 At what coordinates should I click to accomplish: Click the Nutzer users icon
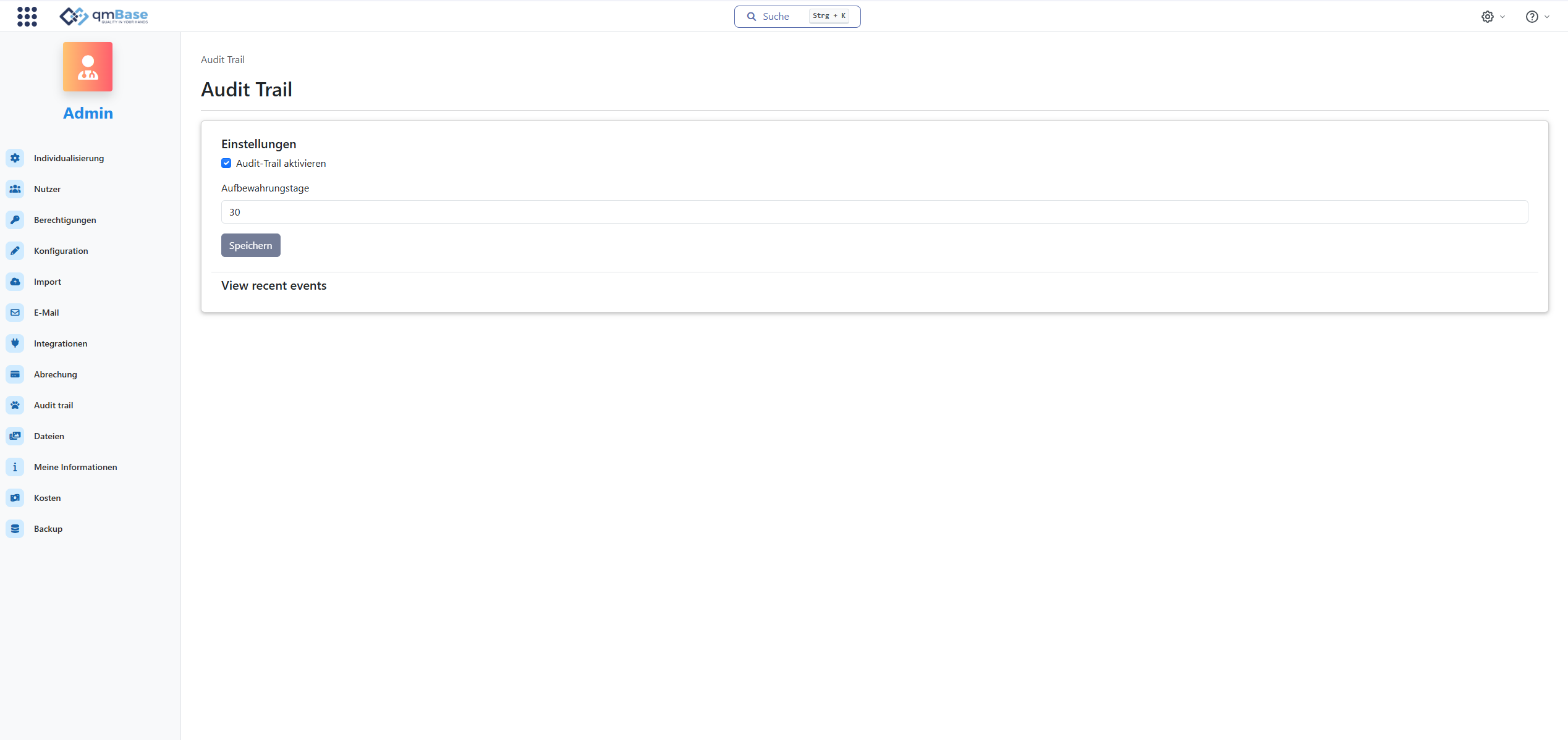coord(15,189)
